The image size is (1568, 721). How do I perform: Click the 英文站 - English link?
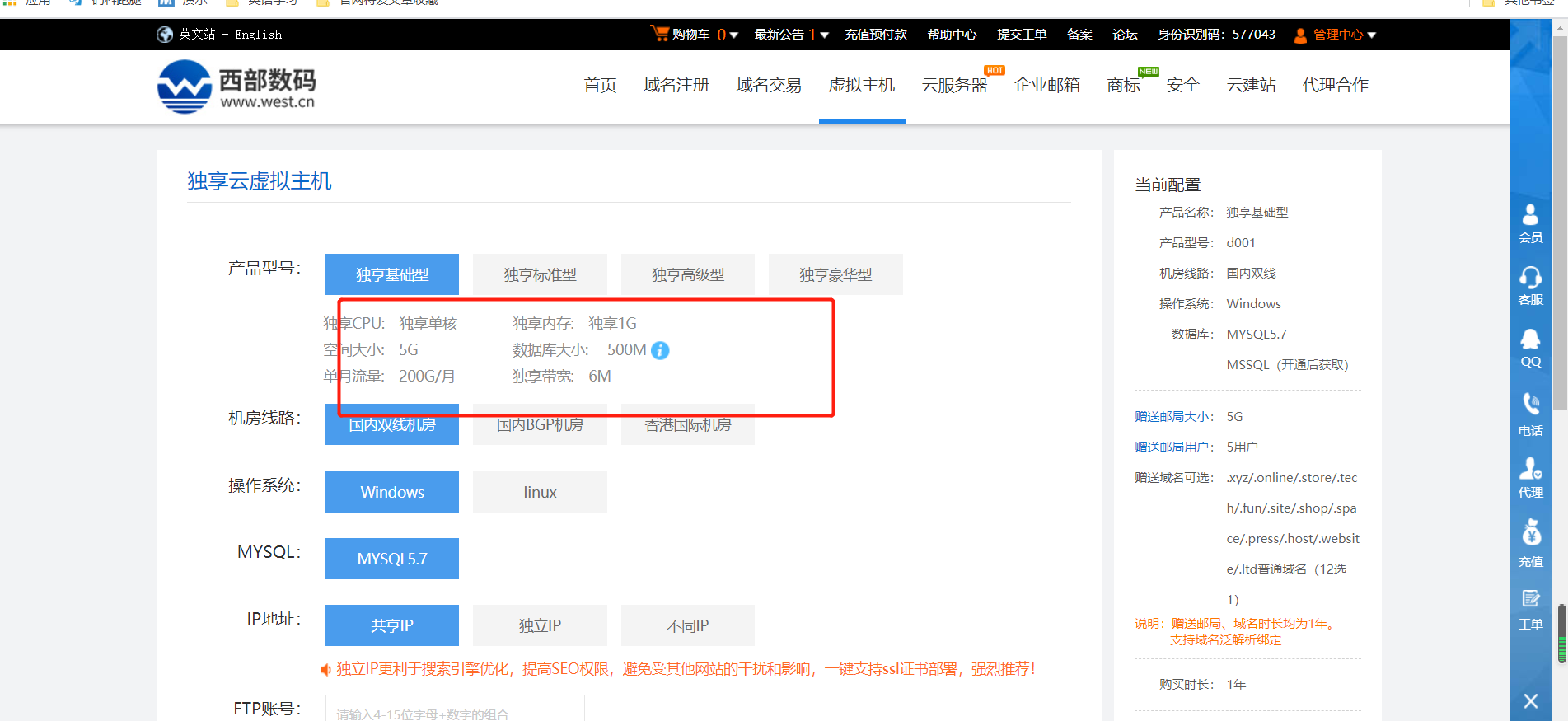230,35
